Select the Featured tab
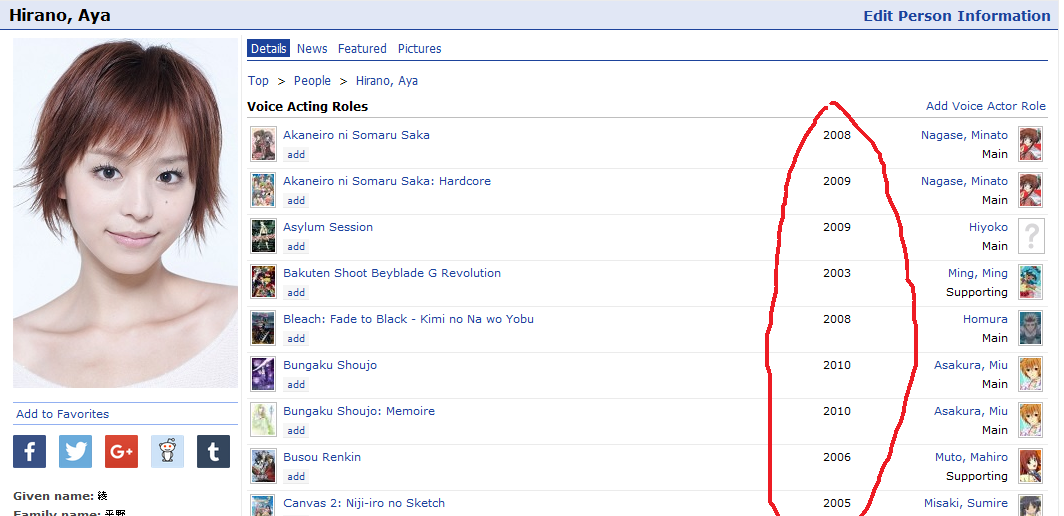 (362, 49)
